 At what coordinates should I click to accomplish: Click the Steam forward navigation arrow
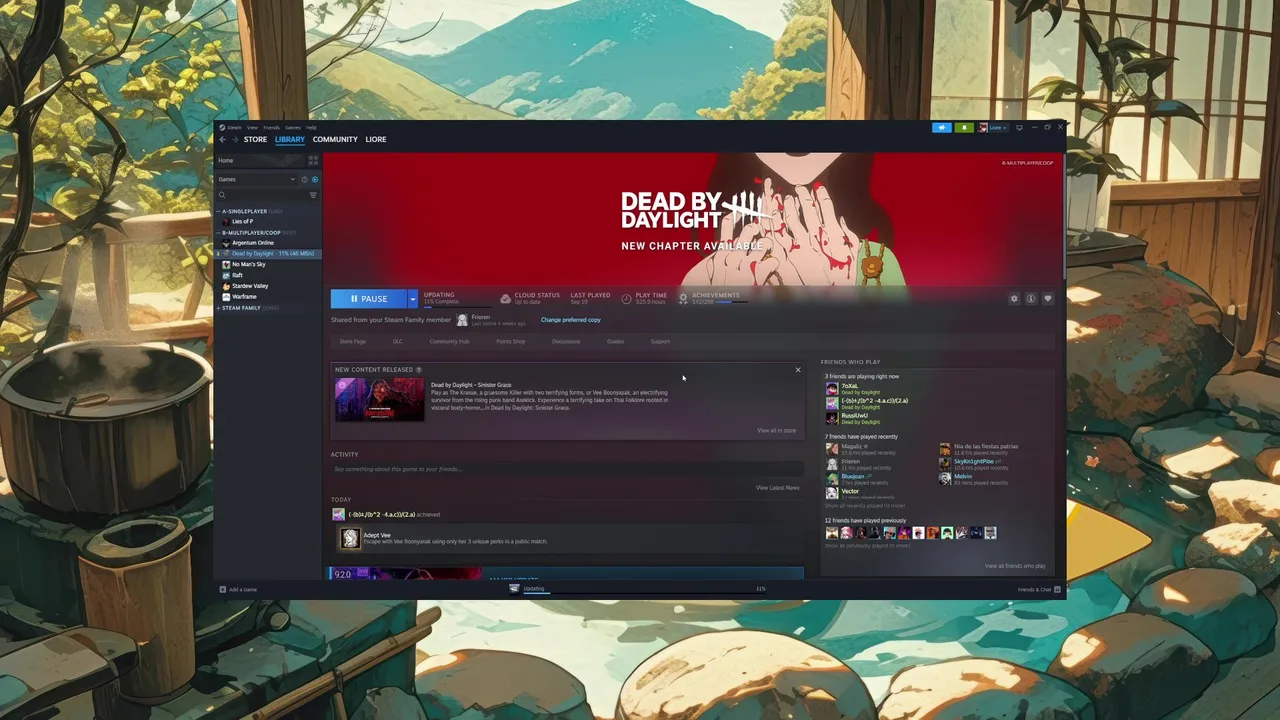point(235,139)
